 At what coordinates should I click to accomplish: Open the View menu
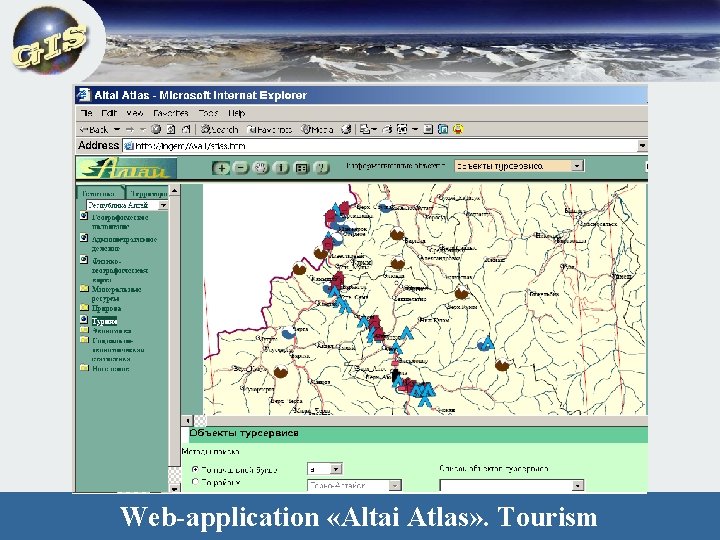pos(135,113)
